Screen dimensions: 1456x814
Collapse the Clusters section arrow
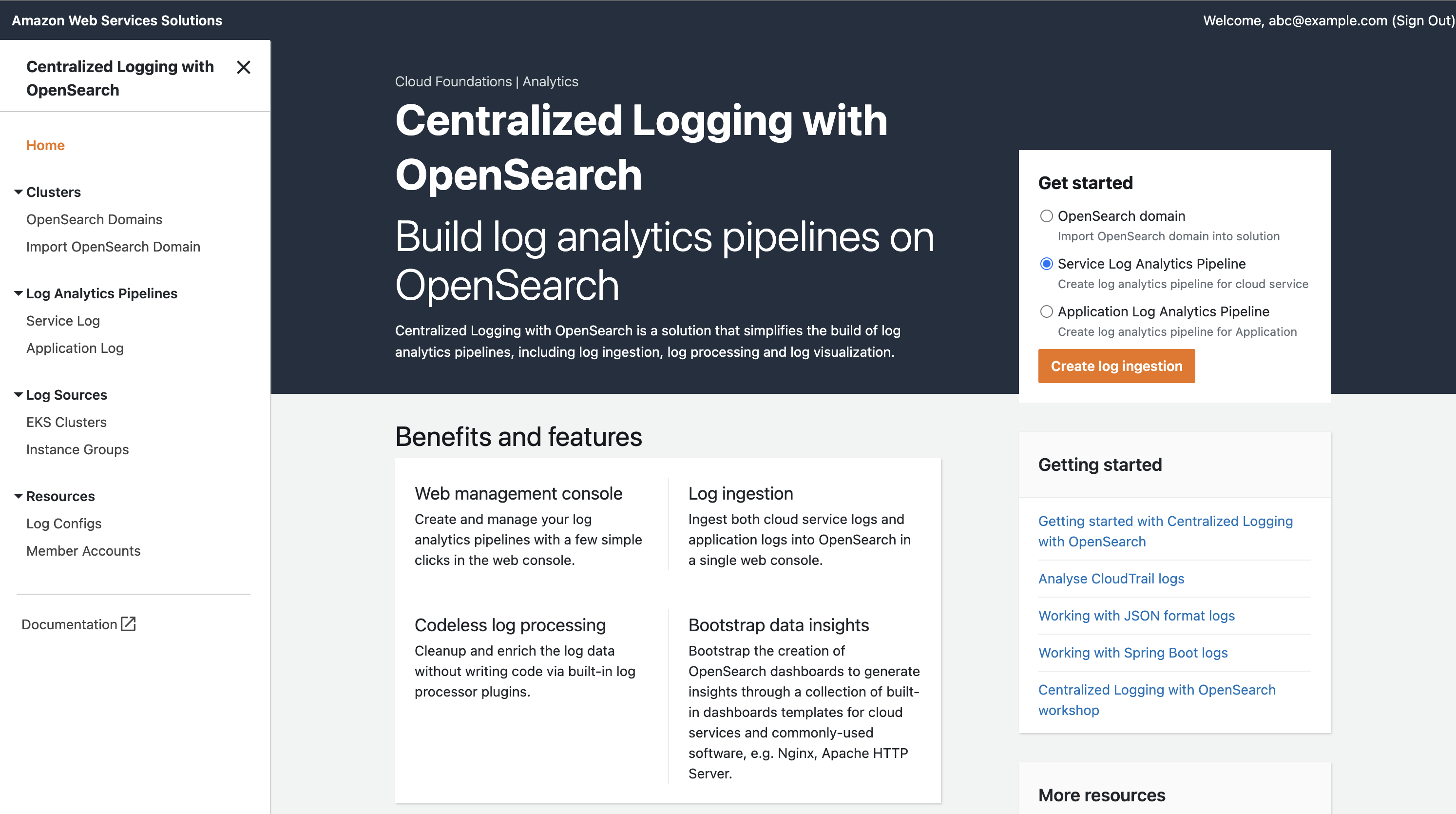click(19, 192)
